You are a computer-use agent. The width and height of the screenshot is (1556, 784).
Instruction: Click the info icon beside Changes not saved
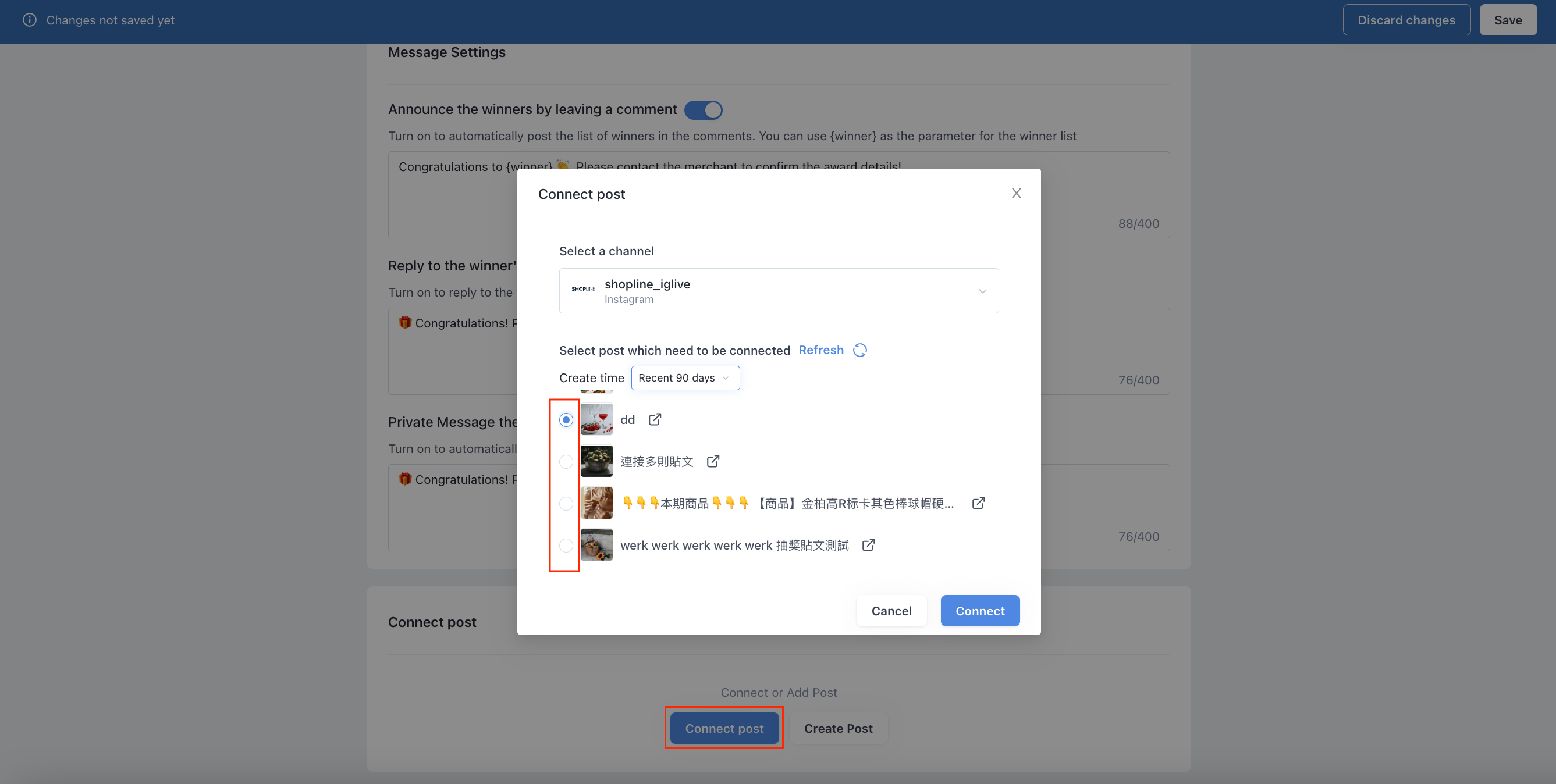pos(30,20)
